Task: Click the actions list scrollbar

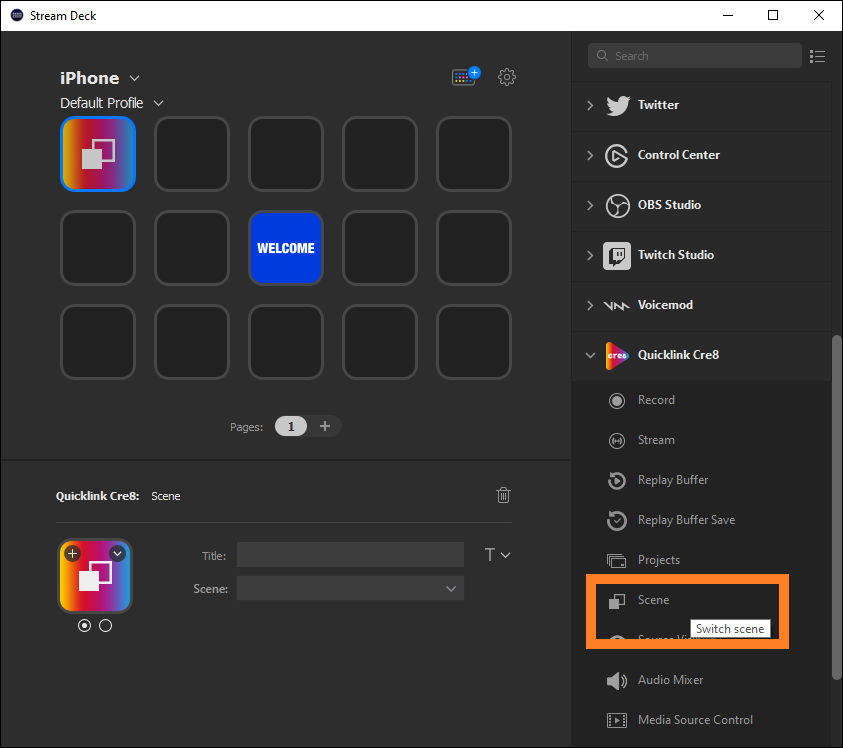Action: pos(836,507)
